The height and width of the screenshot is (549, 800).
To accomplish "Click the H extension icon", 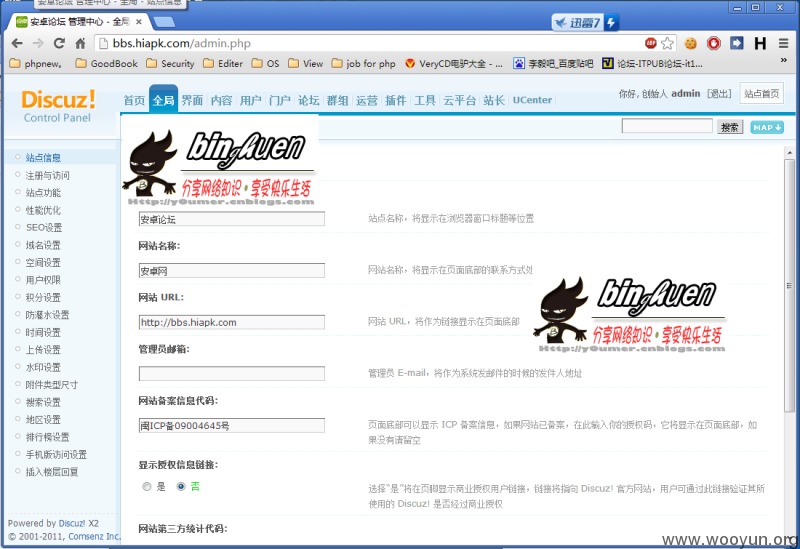I will click(x=760, y=43).
